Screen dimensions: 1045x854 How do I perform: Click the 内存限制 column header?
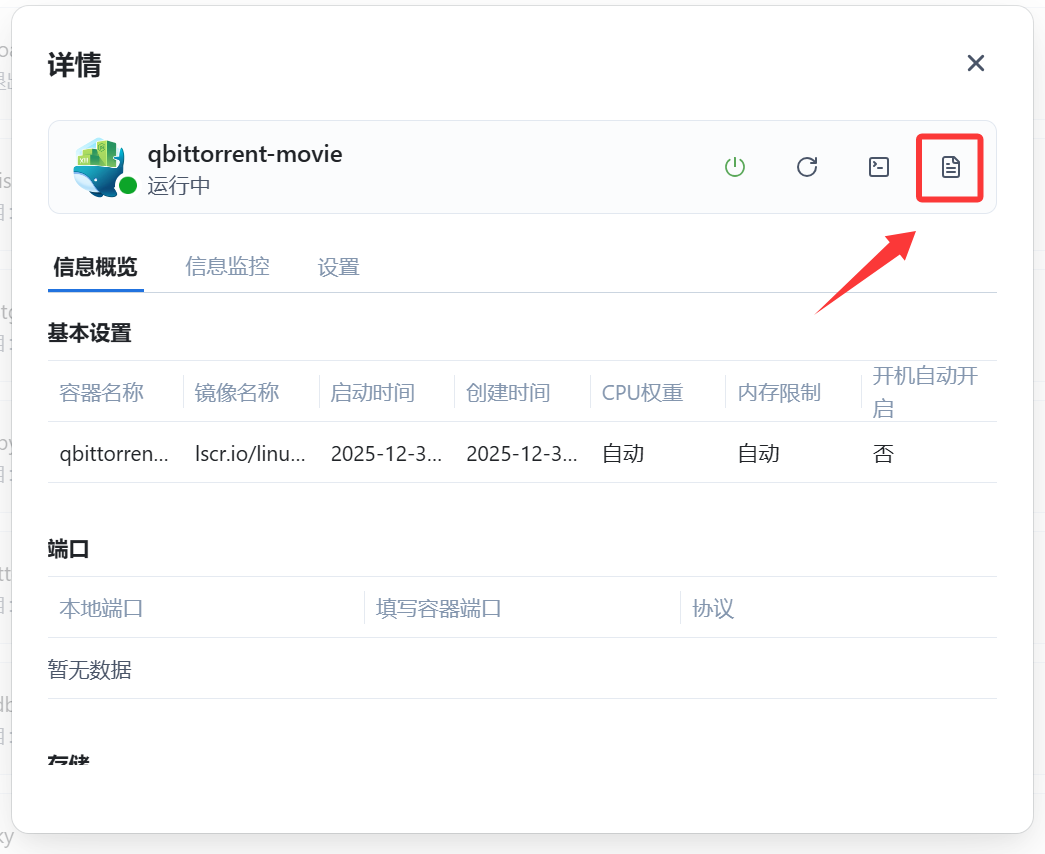[779, 392]
